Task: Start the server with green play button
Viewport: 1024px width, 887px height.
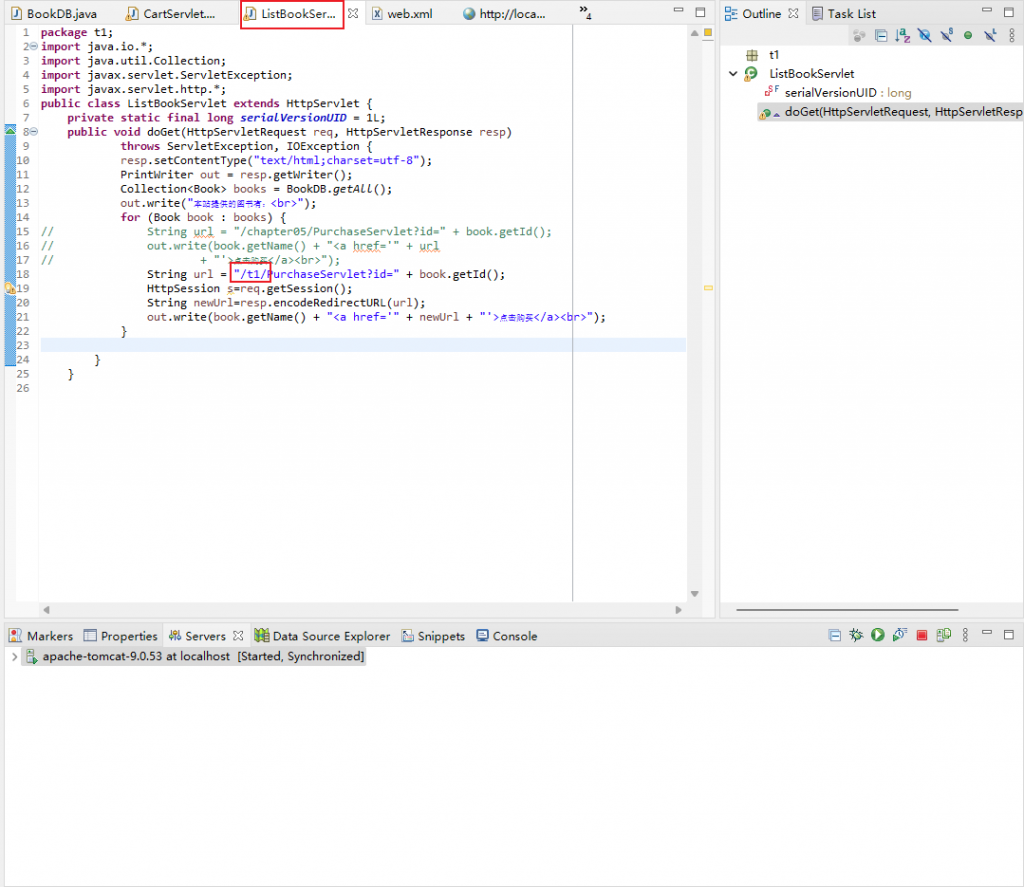Action: point(878,636)
